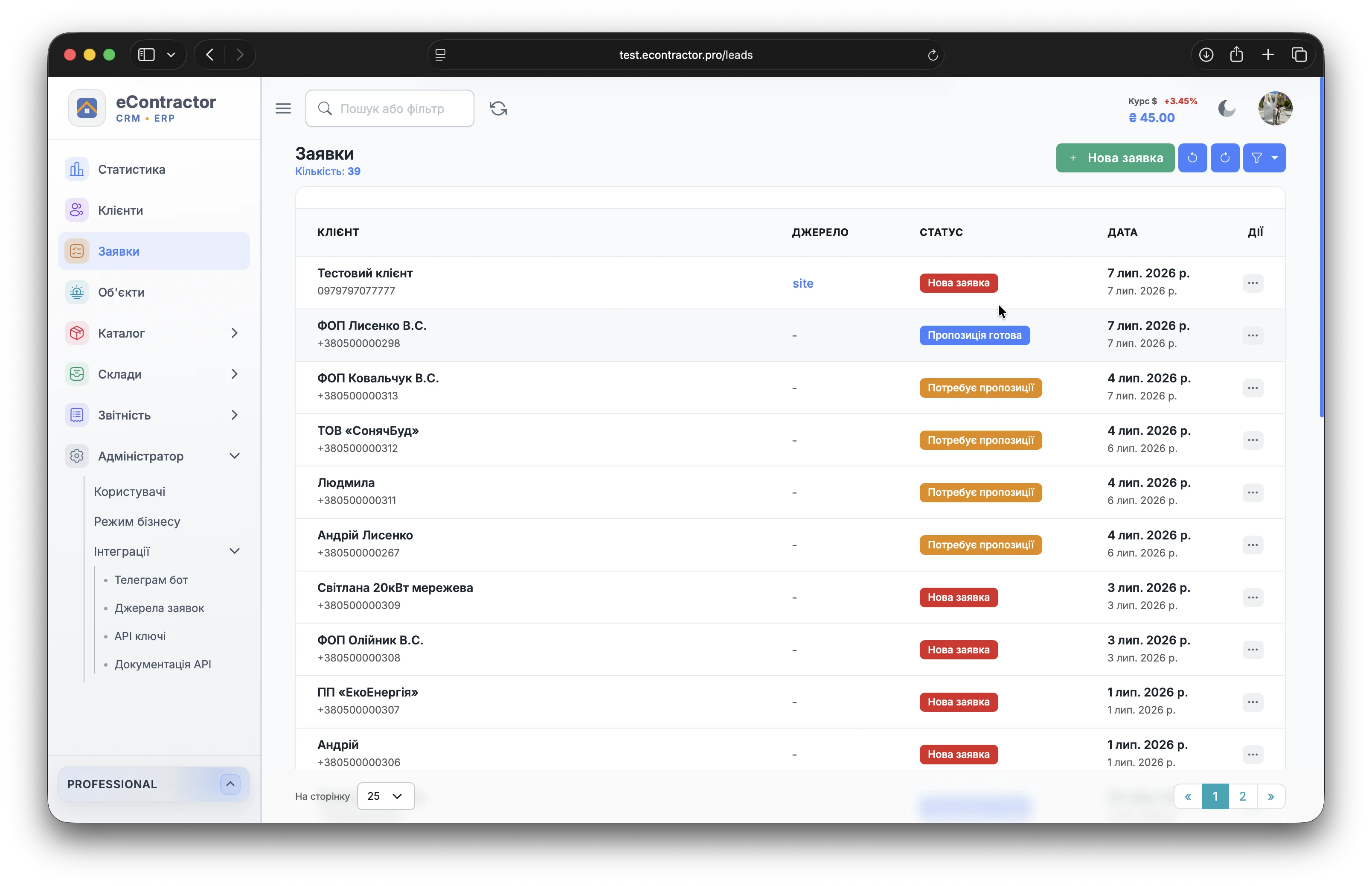1372x886 pixels.
Task: Open actions menu for ПП «ЕкоЕнергія»
Action: [x=1253, y=701]
